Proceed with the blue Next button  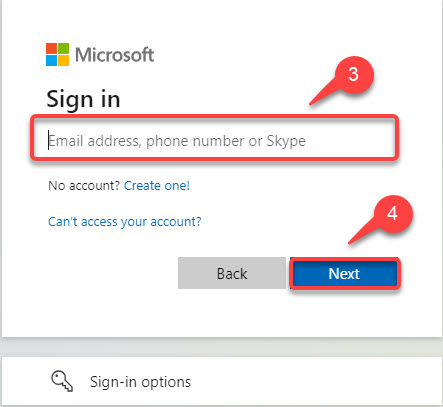point(344,274)
